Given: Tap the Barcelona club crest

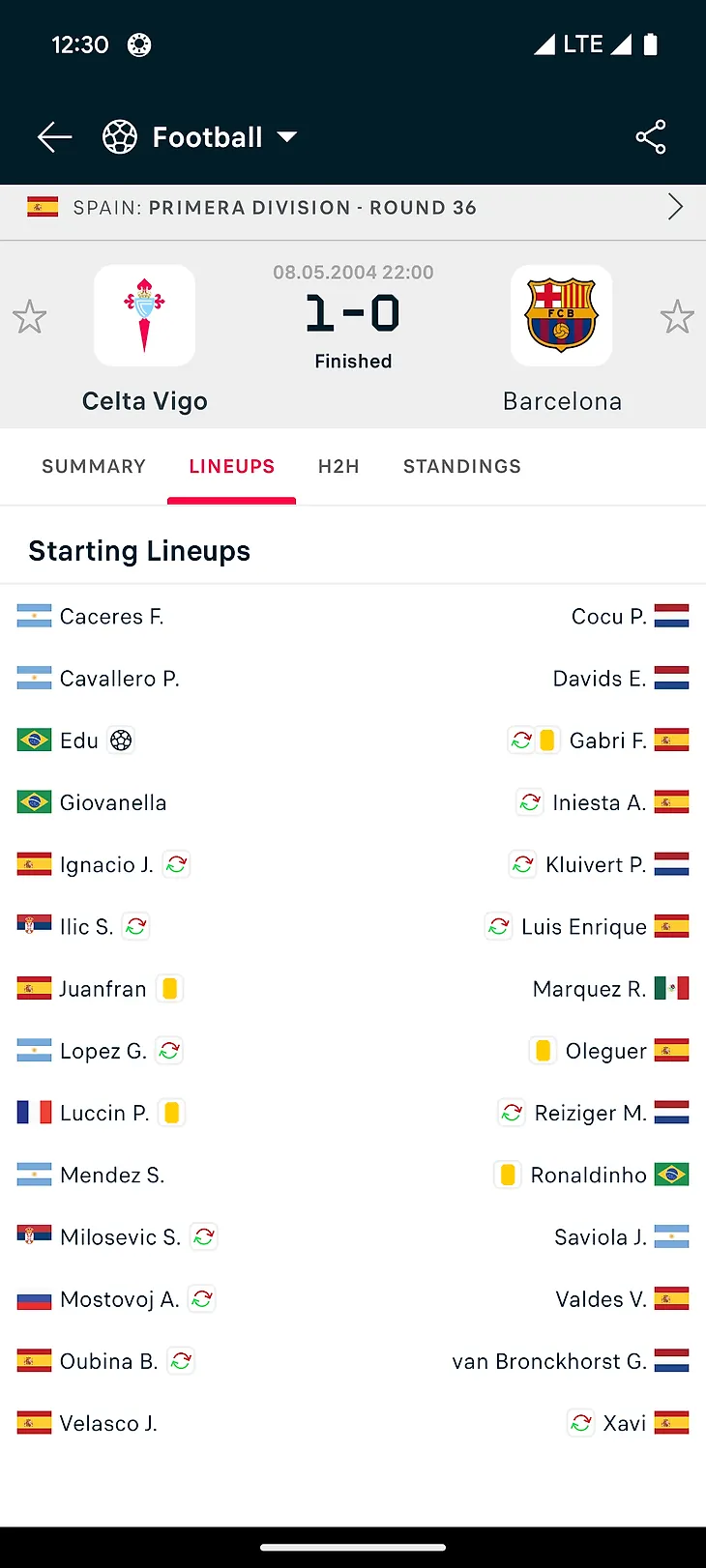Looking at the screenshot, I should (x=562, y=316).
